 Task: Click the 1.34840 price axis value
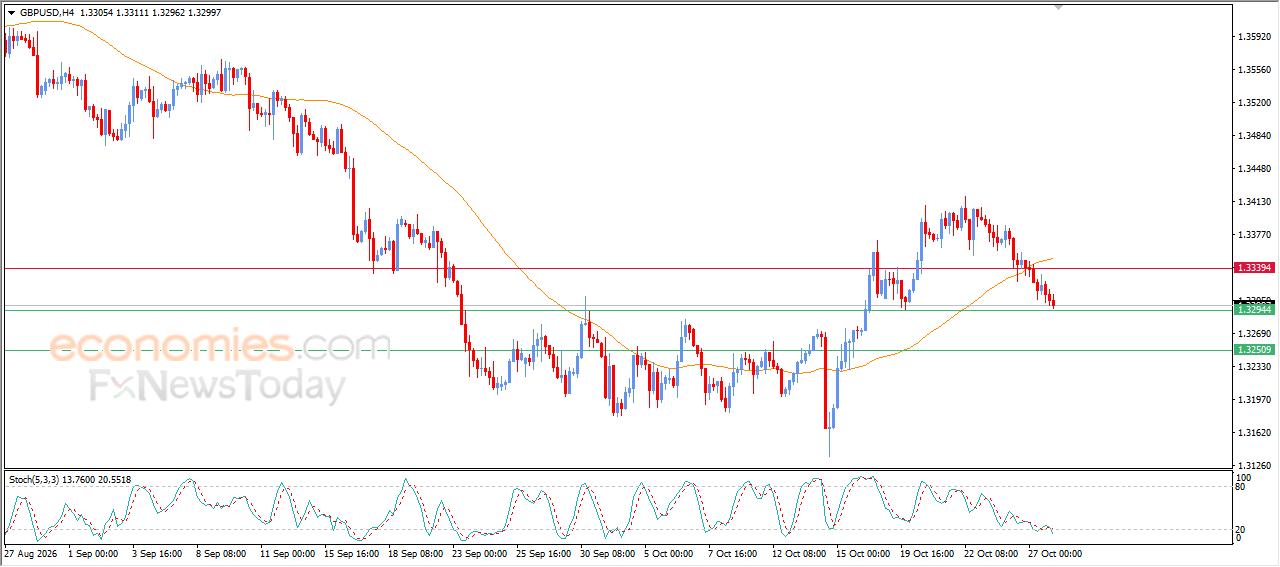click(x=1254, y=136)
